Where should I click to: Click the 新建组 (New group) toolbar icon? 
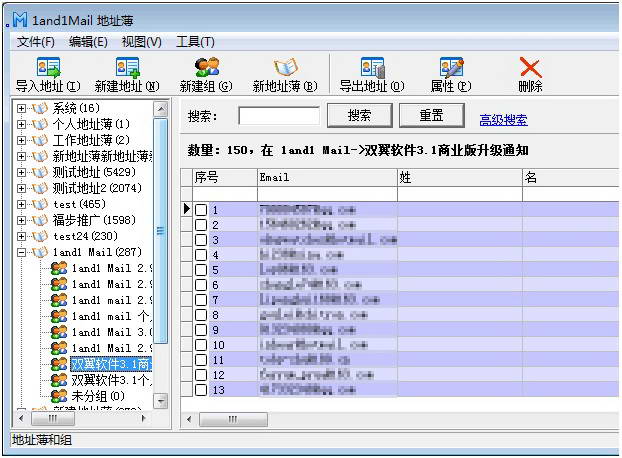(206, 67)
